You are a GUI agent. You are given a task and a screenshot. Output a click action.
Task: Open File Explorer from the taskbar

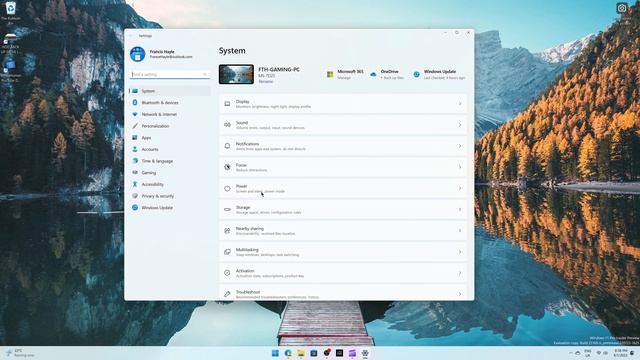(x=301, y=353)
